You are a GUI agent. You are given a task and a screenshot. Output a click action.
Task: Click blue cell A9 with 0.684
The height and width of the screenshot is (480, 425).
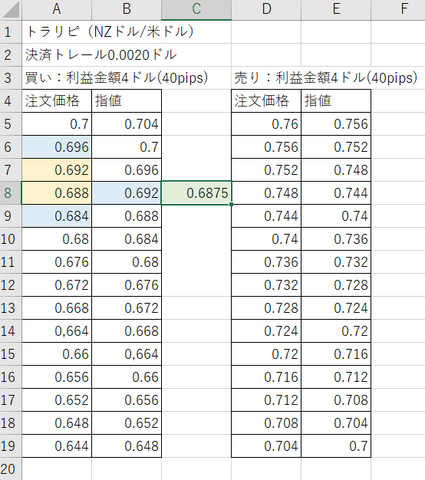[x=57, y=216]
